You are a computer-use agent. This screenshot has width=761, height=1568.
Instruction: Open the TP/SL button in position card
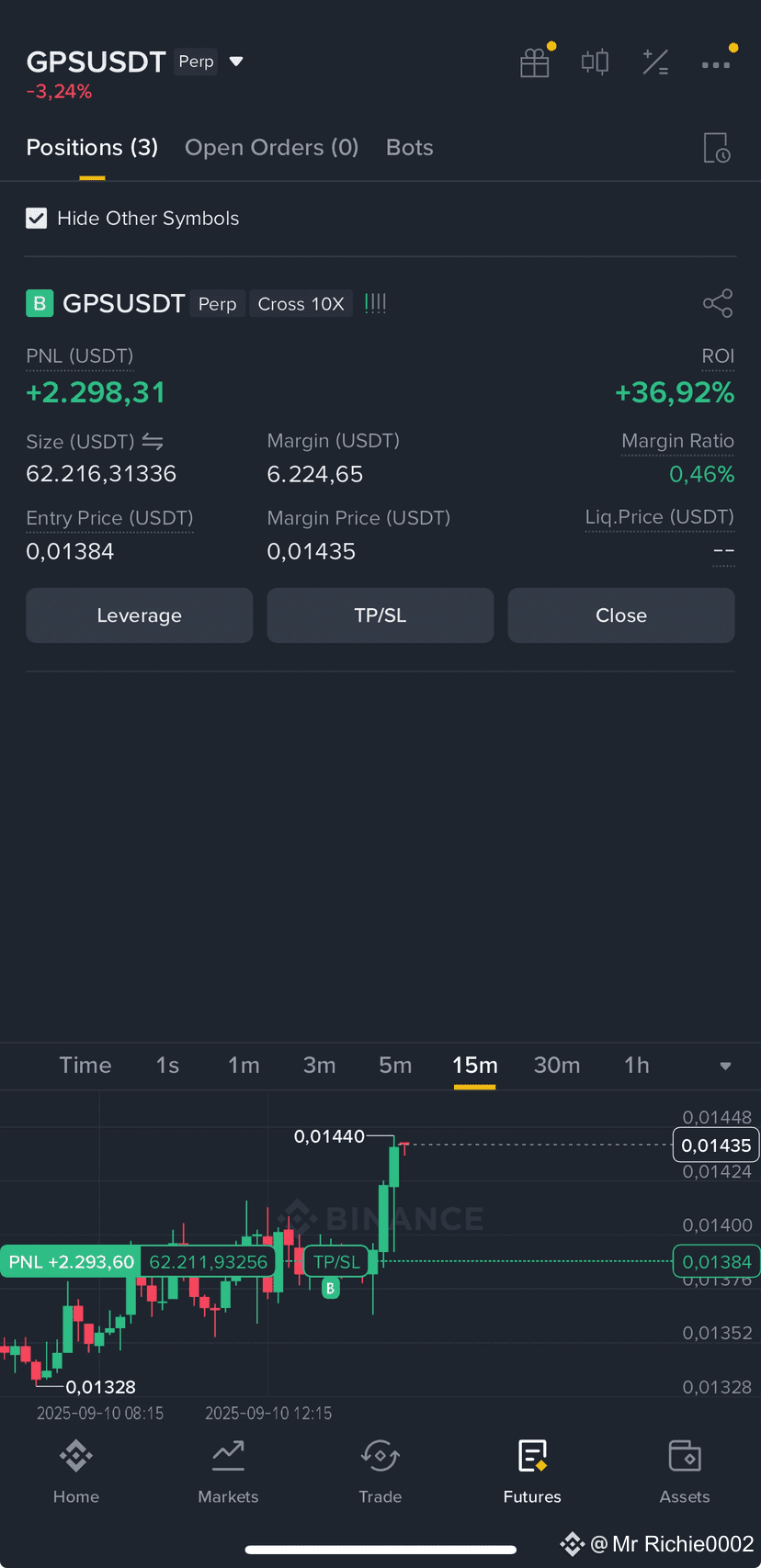(380, 615)
